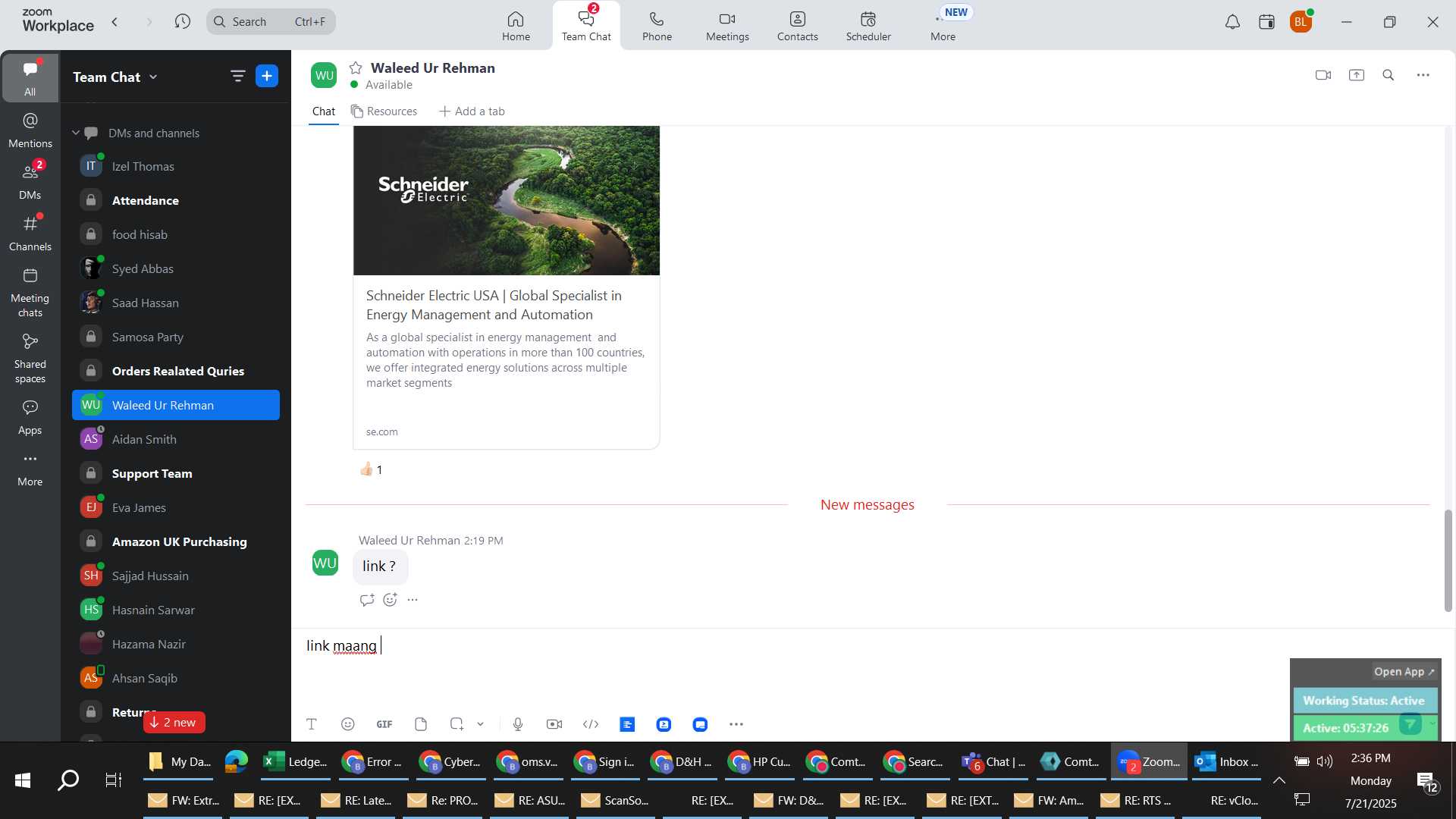Open Apps in sidebar
1456x819 pixels.
point(30,417)
